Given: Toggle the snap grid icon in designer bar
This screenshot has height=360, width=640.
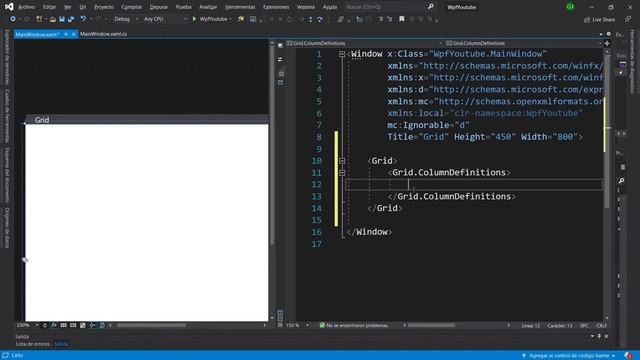Looking at the screenshot, I should click(x=63, y=325).
